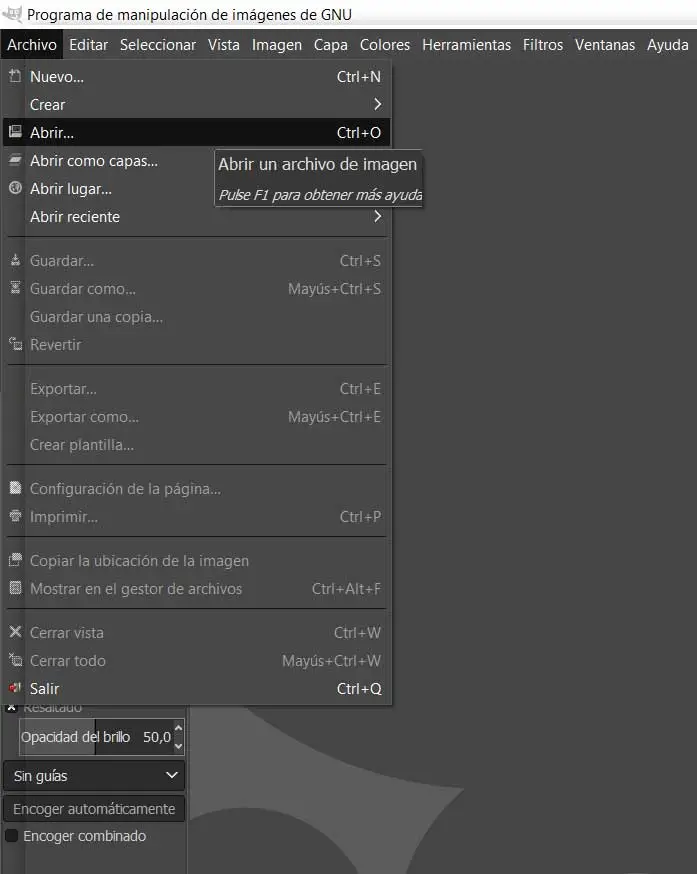Image resolution: width=697 pixels, height=874 pixels.
Task: Click the Configuración de la página icon
Action: point(15,488)
